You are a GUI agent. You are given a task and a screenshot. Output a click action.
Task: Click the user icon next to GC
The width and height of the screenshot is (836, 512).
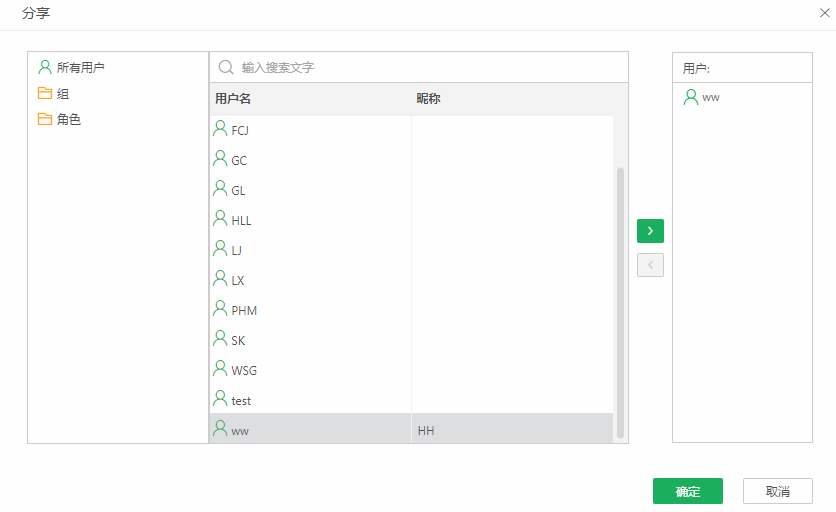click(x=220, y=159)
